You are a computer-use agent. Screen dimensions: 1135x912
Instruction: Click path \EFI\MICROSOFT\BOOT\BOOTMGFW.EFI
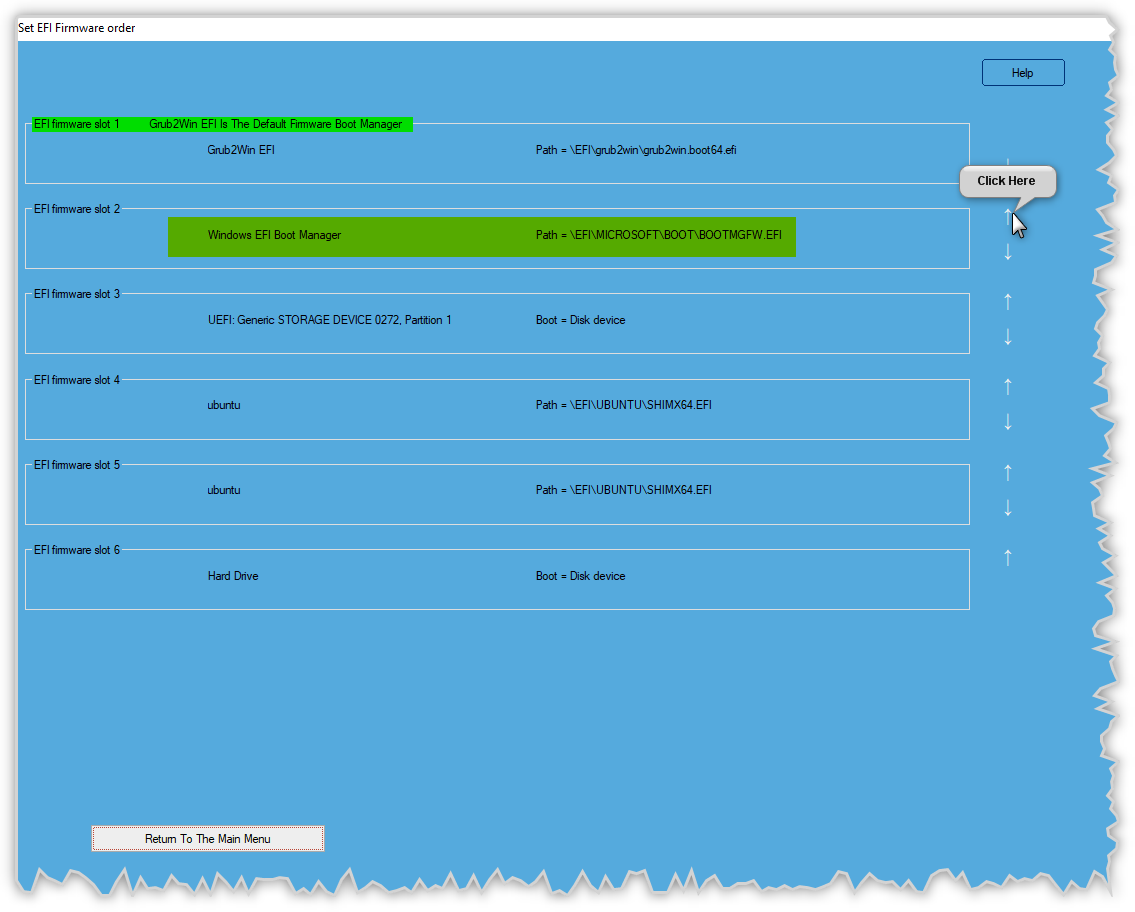[x=659, y=235]
